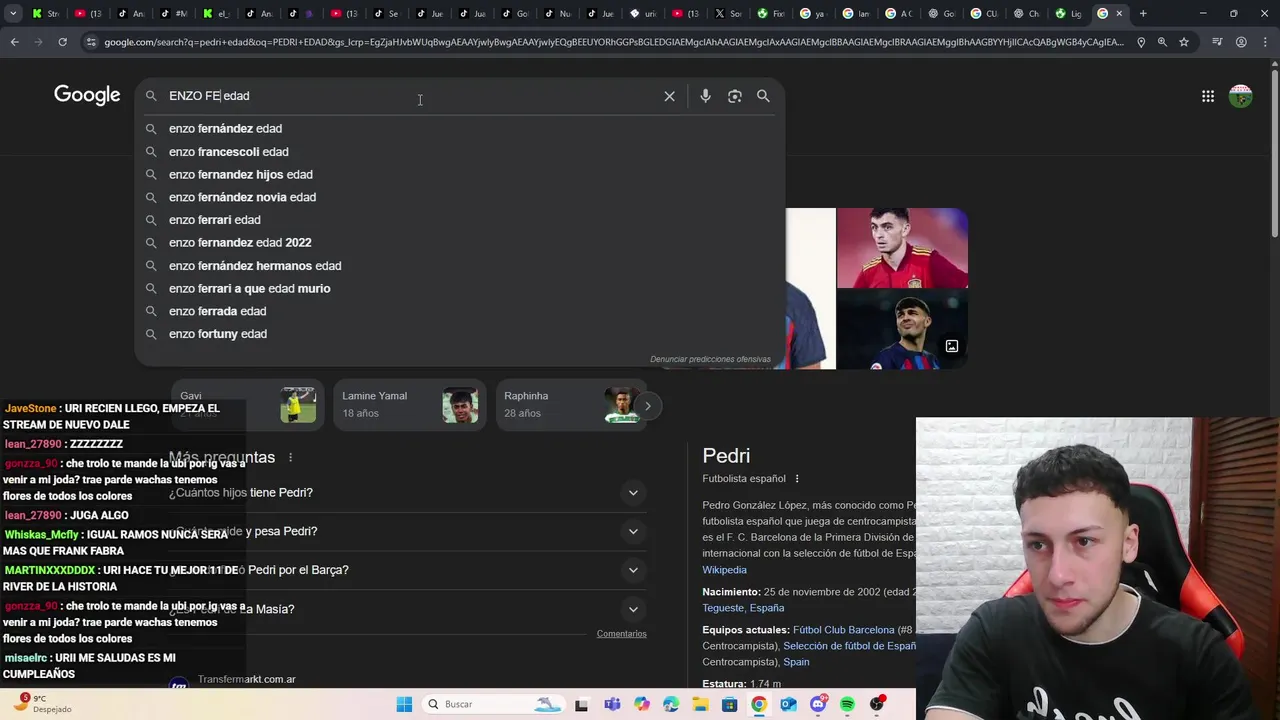Image resolution: width=1280 pixels, height=720 pixels.
Task: Start voice search with the microphone icon
Action: (x=705, y=96)
